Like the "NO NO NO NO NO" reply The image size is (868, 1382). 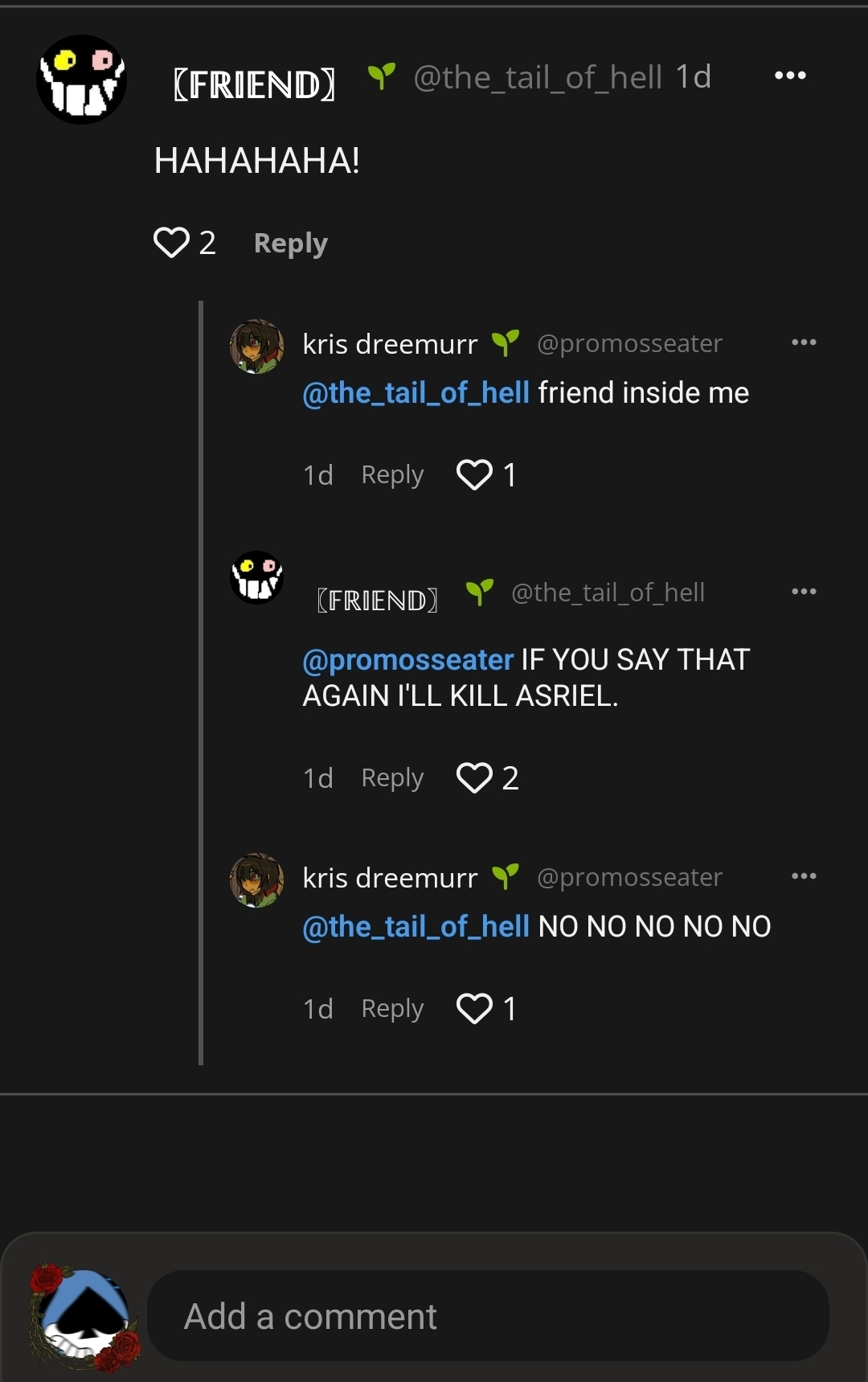tap(474, 1008)
